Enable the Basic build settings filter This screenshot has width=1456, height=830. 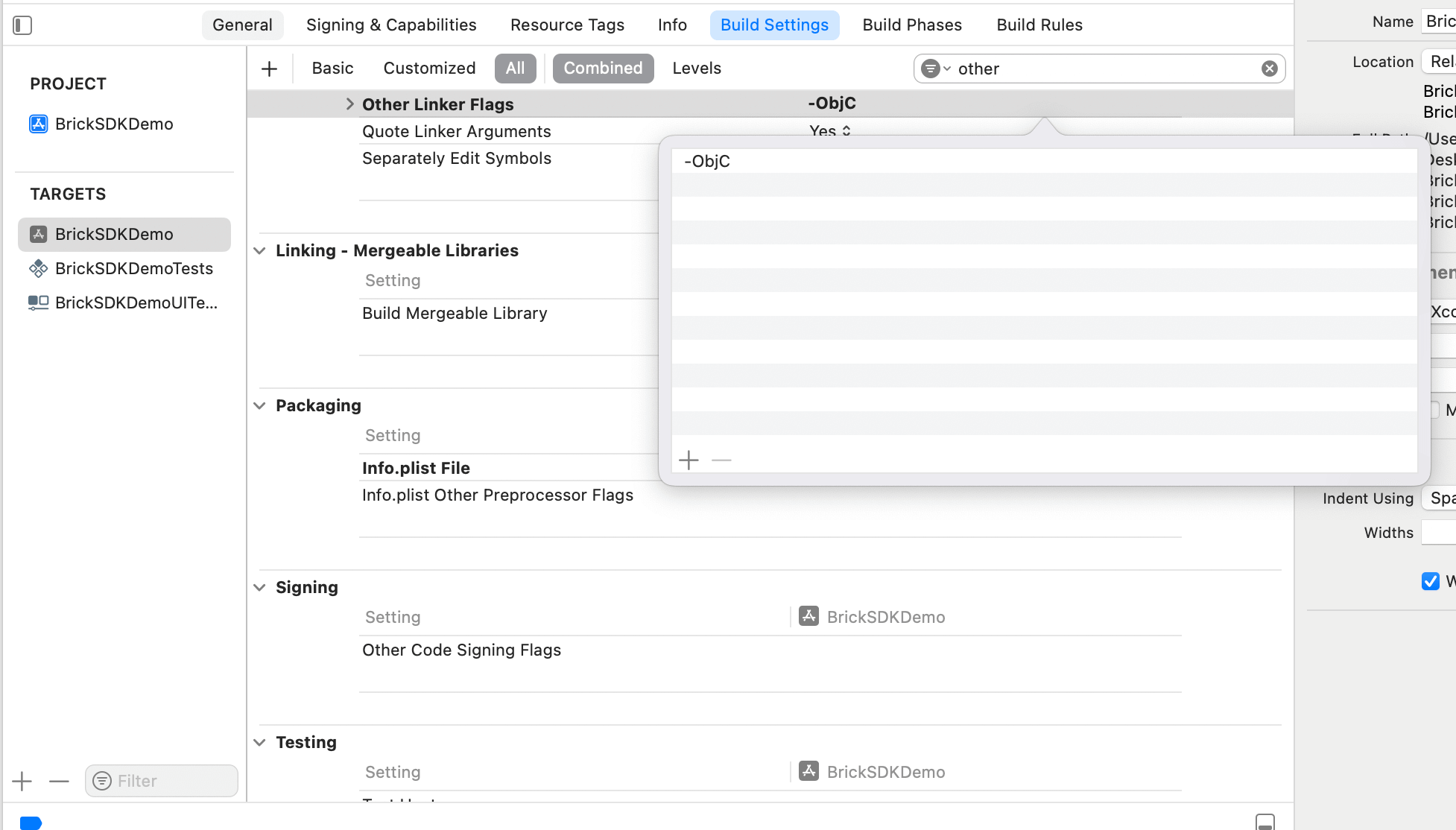[333, 68]
